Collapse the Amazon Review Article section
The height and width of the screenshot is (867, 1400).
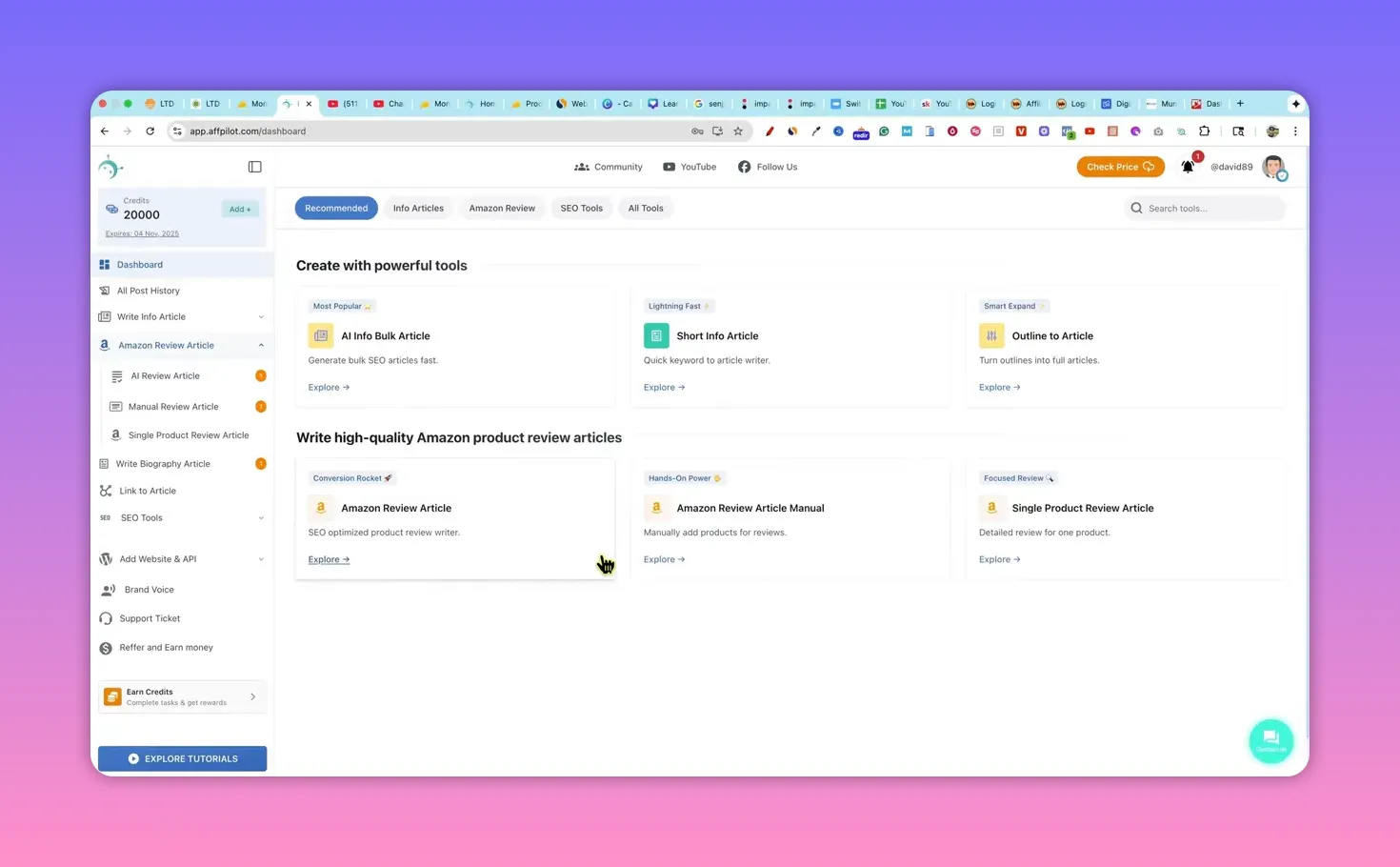(261, 345)
